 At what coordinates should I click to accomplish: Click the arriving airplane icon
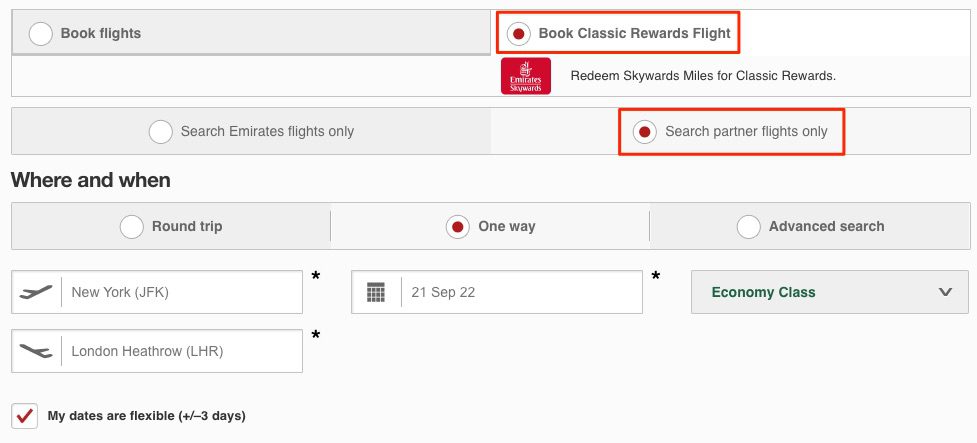(x=36, y=351)
